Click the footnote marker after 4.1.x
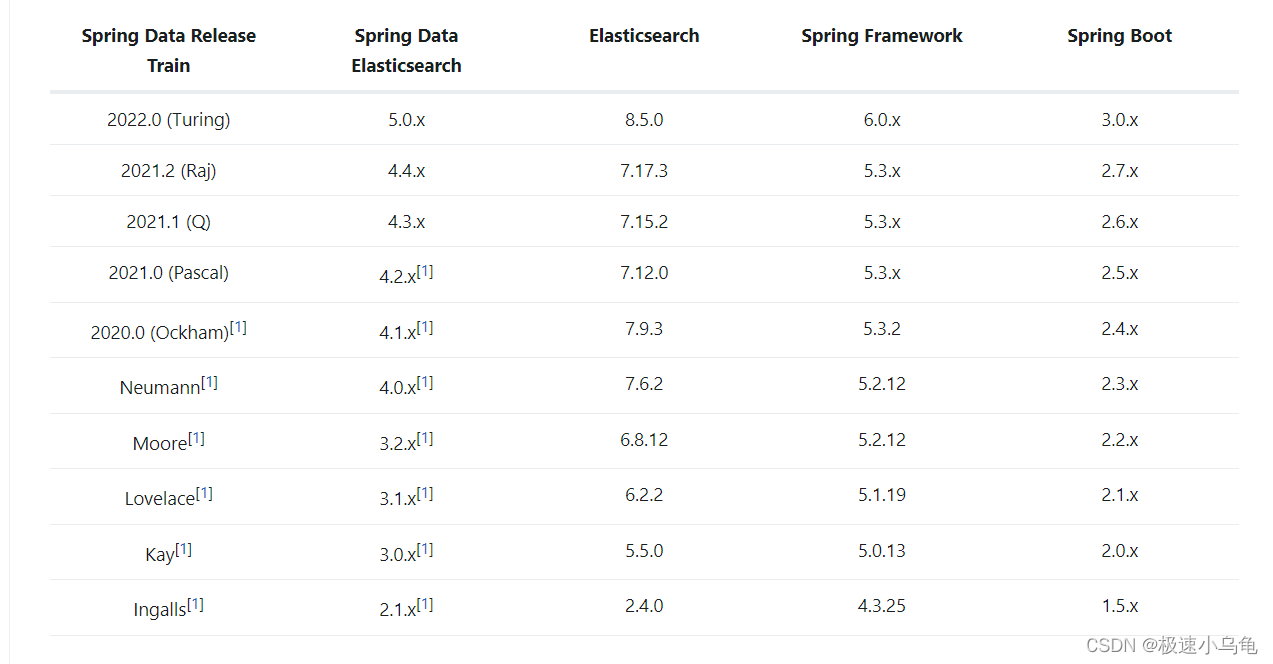Viewport: 1273px width, 664px height. coord(425,328)
